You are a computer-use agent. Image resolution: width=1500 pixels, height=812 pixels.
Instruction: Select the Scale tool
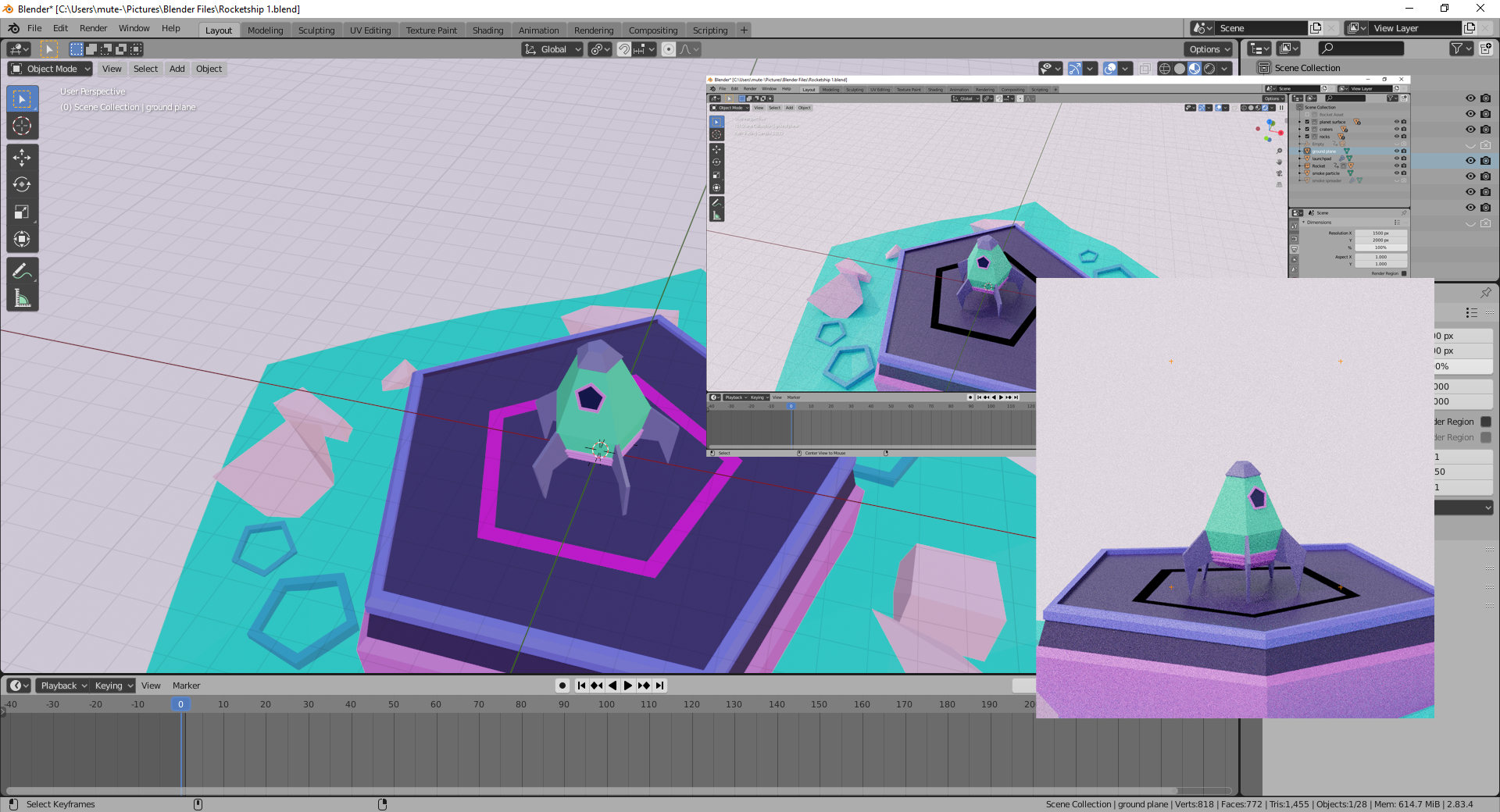(22, 212)
